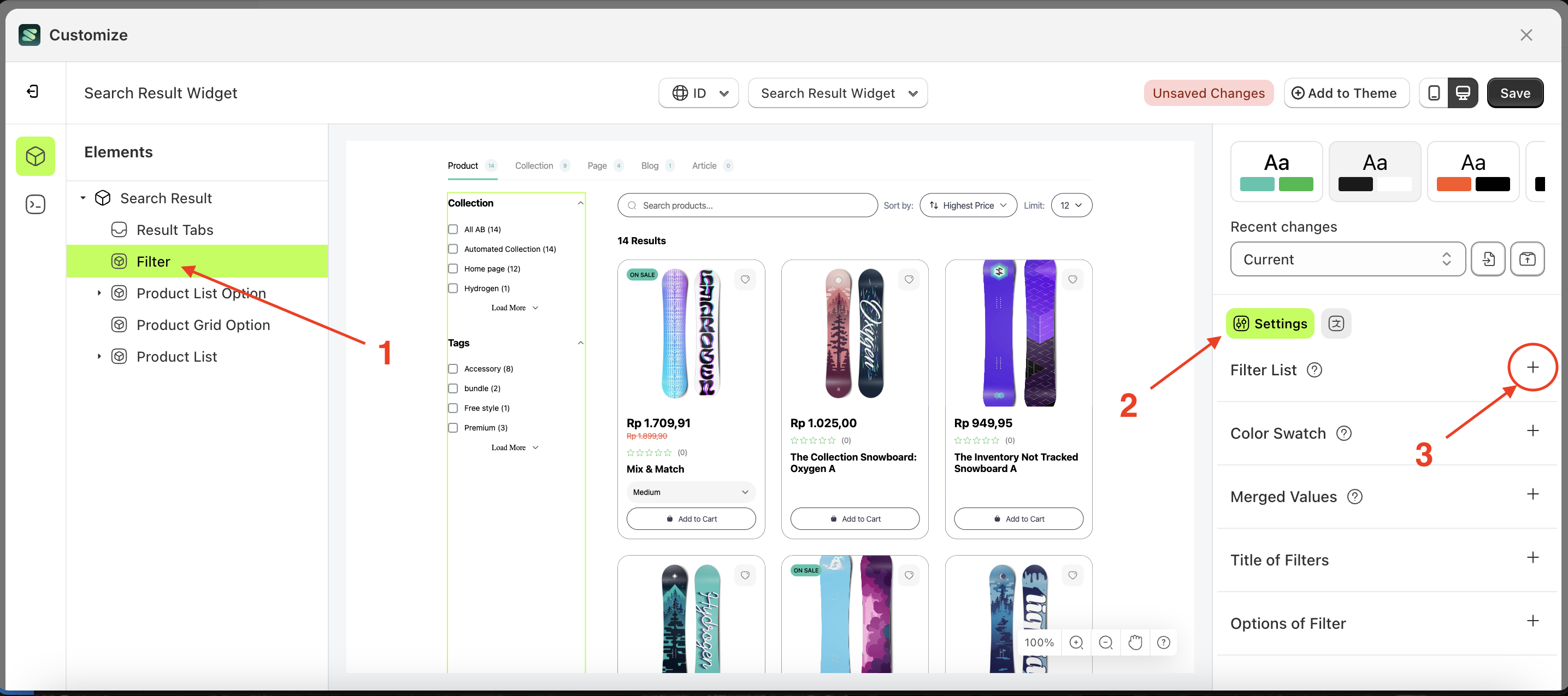The width and height of the screenshot is (1568, 696).
Task: Expand Load More under Collection filters
Action: pyautogui.click(x=514, y=308)
